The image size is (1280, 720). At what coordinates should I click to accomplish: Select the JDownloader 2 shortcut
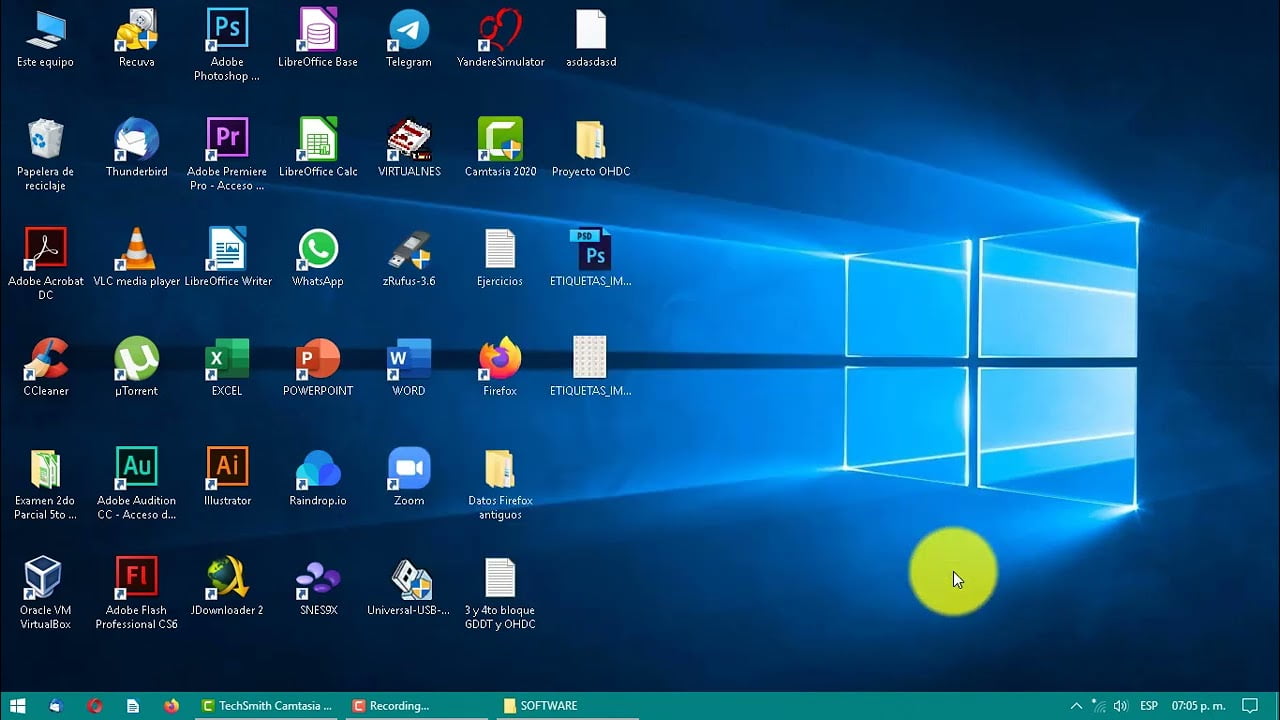point(227,586)
